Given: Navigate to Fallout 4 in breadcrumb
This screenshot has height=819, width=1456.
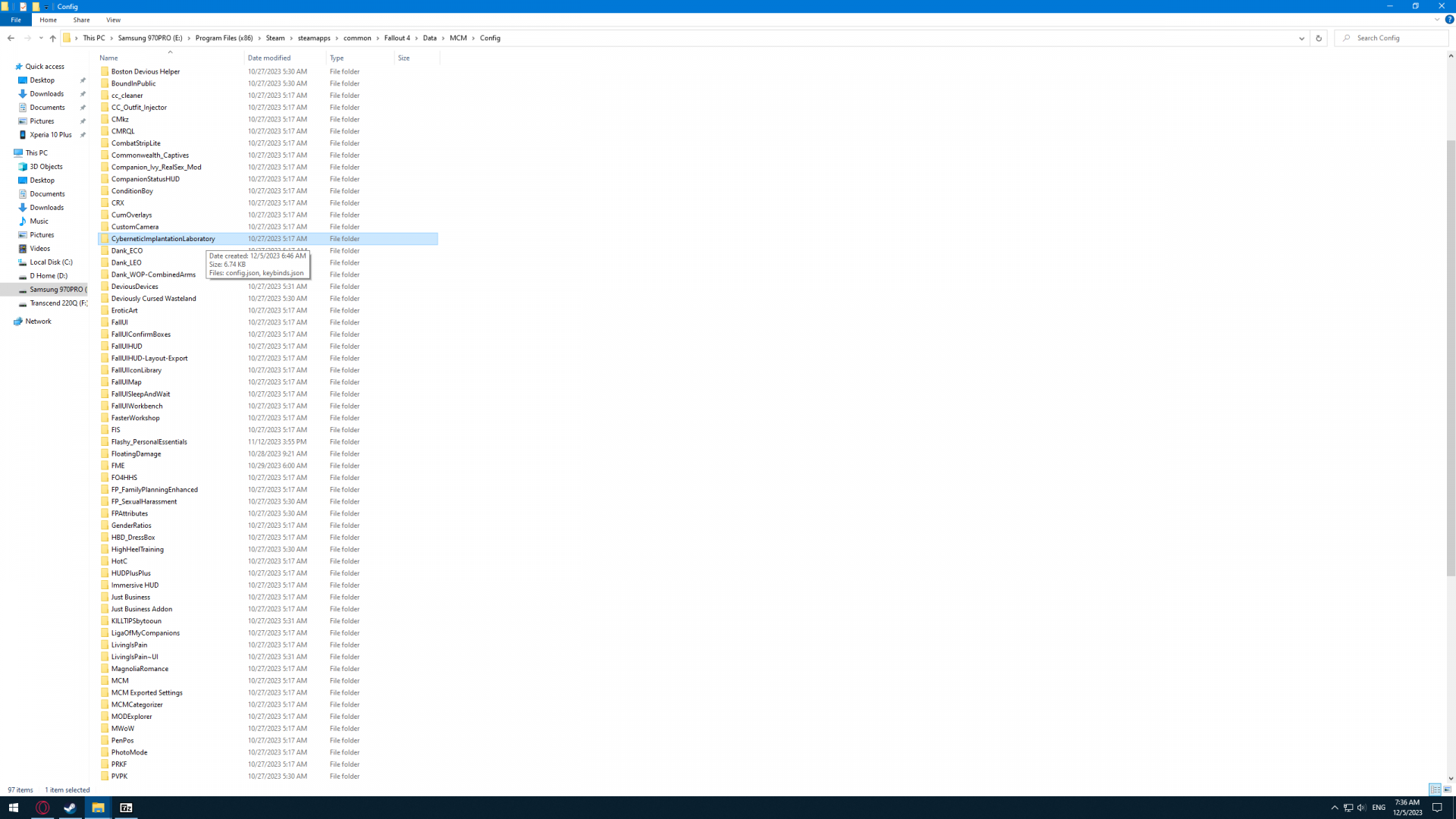Looking at the screenshot, I should pyautogui.click(x=397, y=38).
